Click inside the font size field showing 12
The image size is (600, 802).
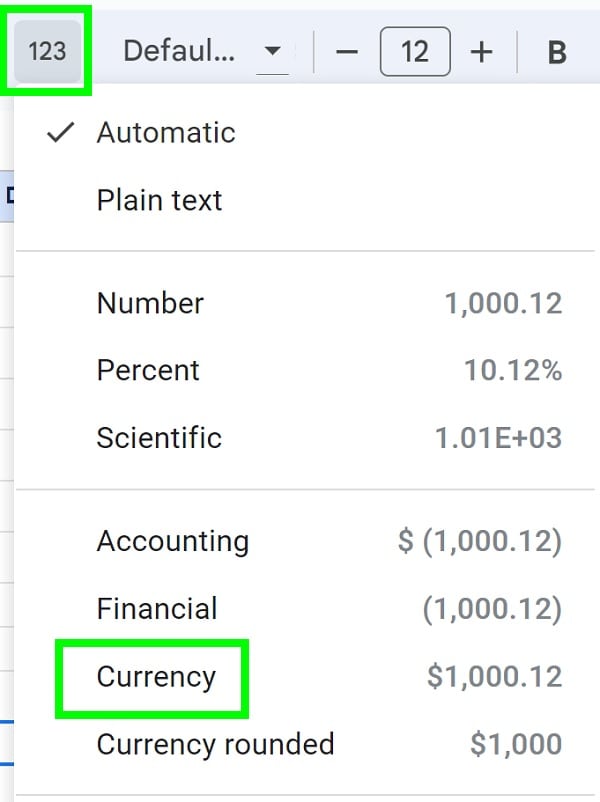[415, 50]
